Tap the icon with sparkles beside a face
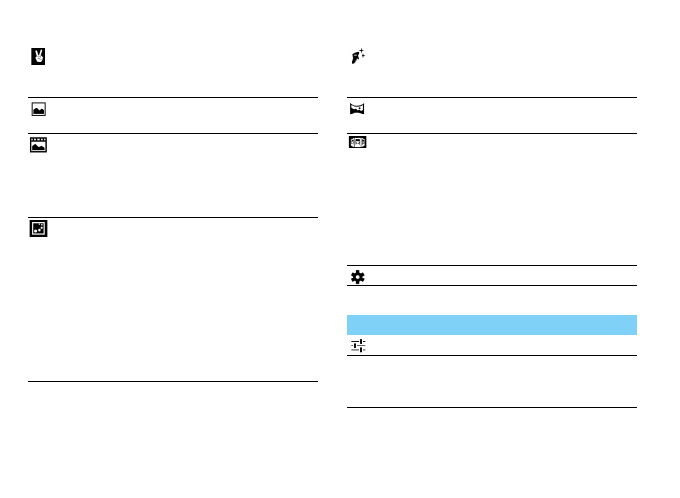 [x=357, y=58]
